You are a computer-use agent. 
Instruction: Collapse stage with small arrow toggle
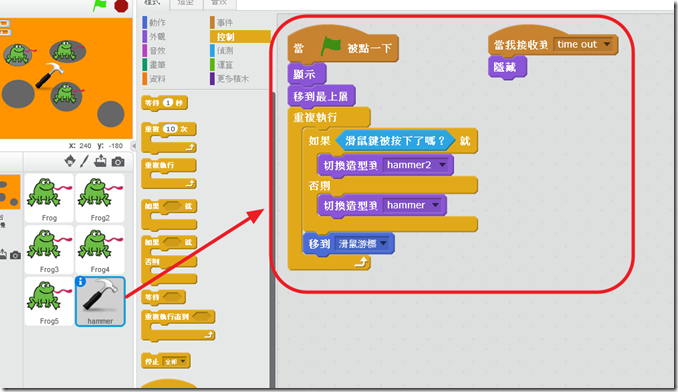[x=134, y=146]
